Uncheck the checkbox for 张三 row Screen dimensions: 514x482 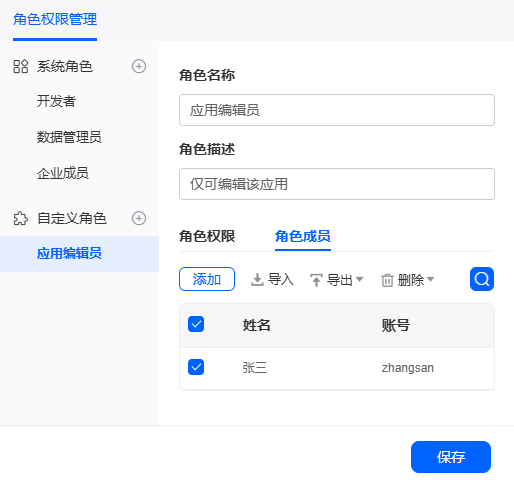coord(196,367)
